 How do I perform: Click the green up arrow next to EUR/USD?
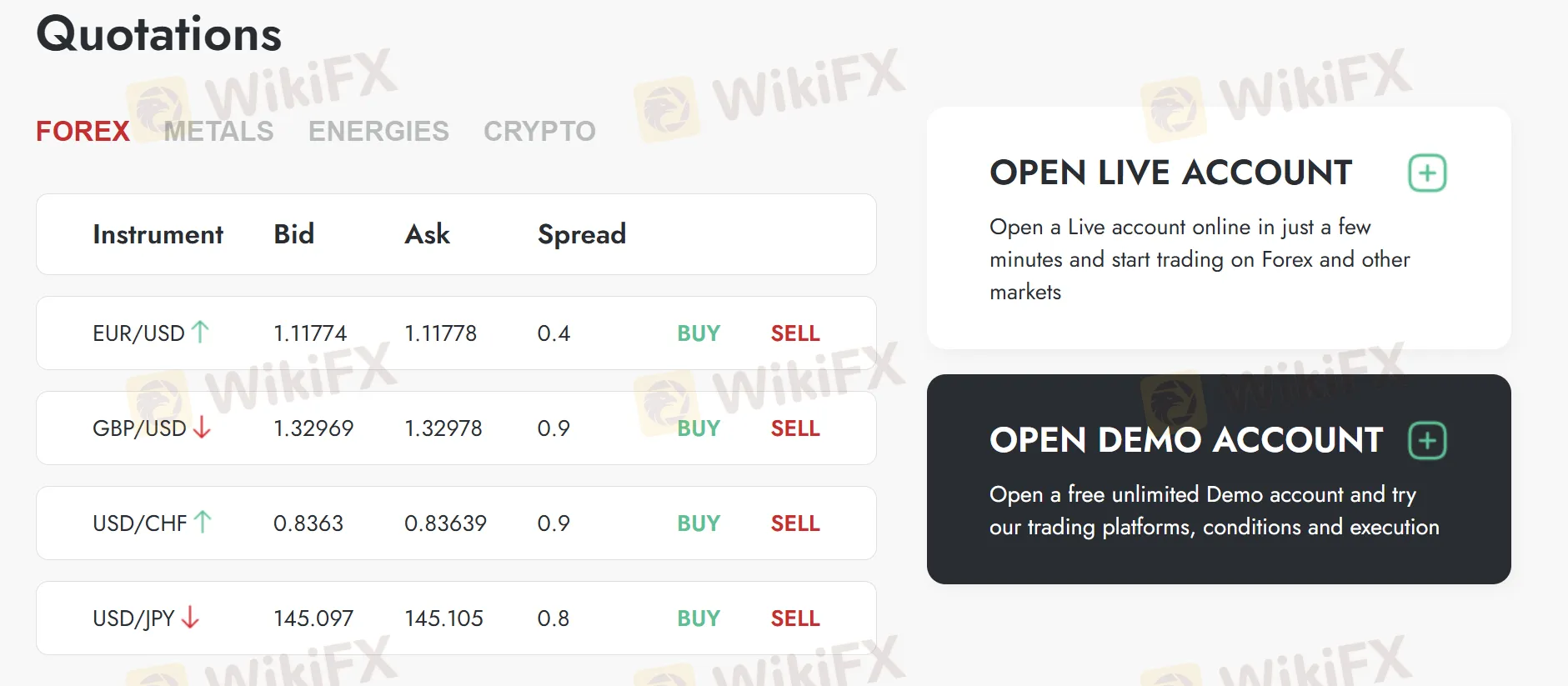pos(200,332)
